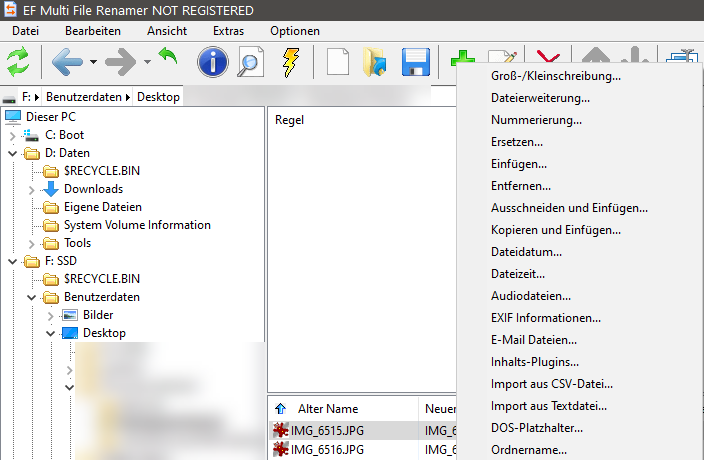Click the red X delete rule icon

[x=548, y=57]
